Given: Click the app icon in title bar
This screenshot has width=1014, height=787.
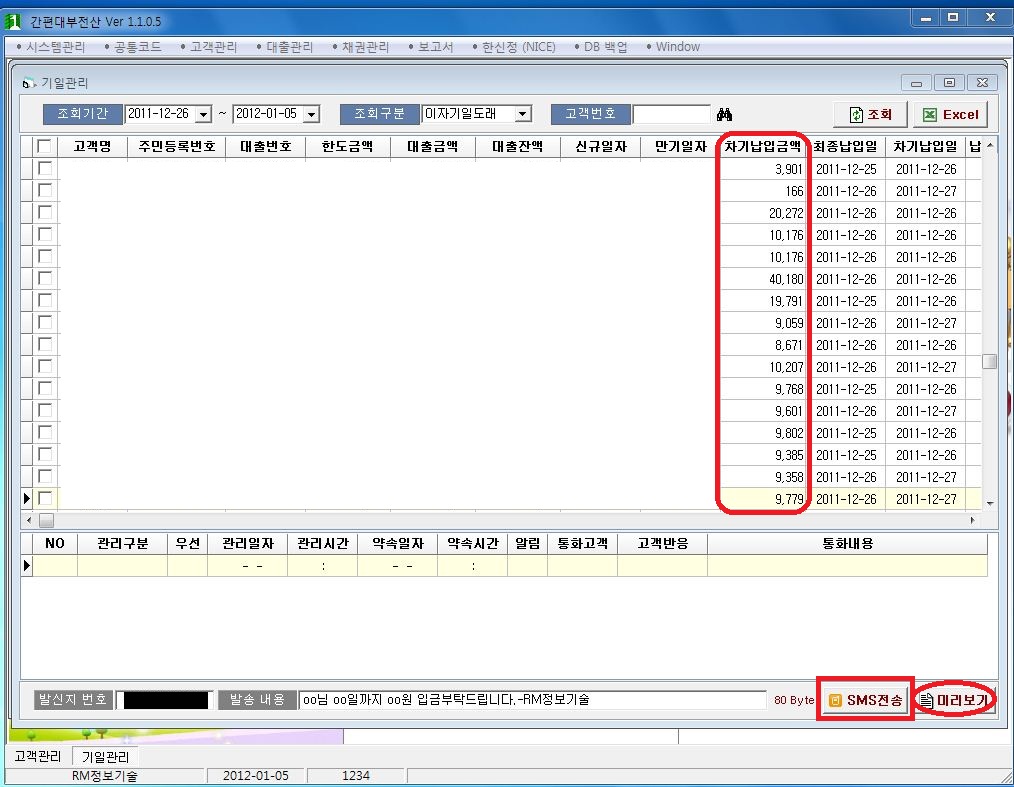Looking at the screenshot, I should (x=13, y=18).
